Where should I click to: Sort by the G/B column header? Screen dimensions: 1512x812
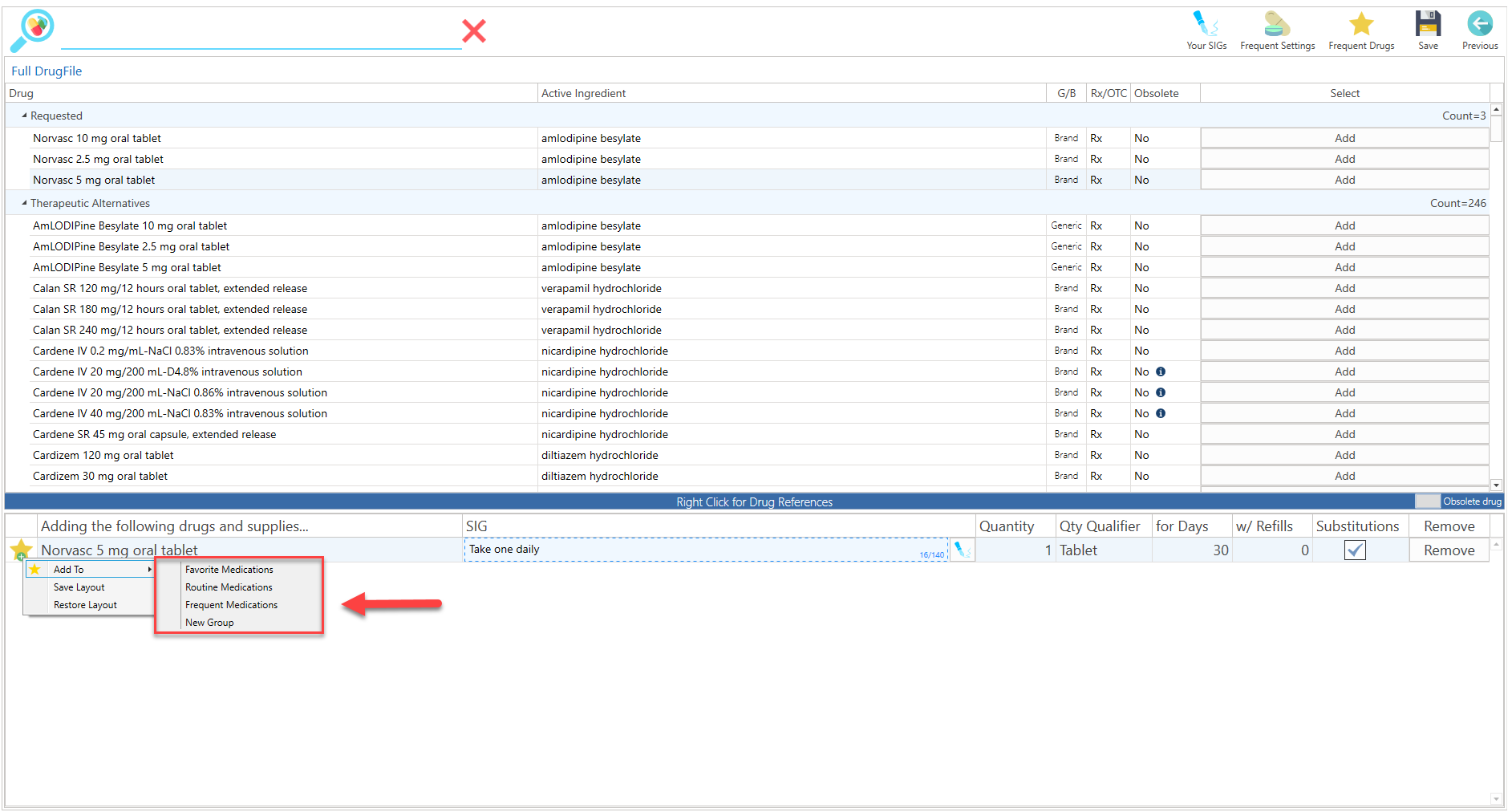(x=1066, y=93)
